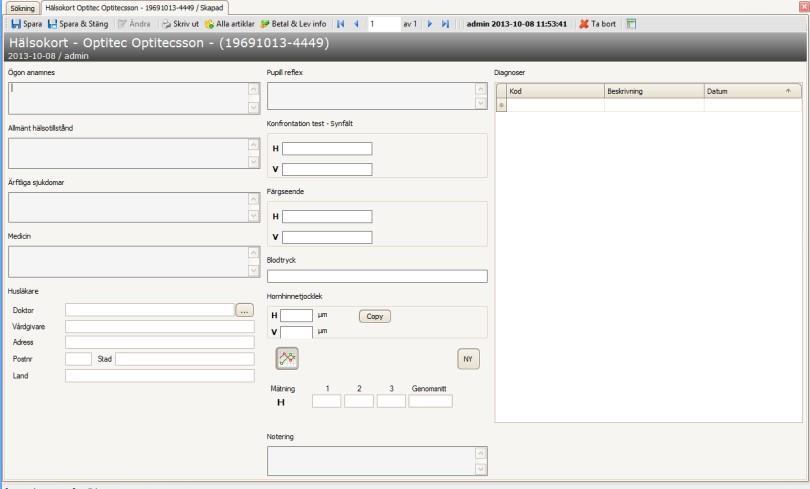Click new row marker in Diagnoser
The height and width of the screenshot is (489, 810).
pyautogui.click(x=501, y=105)
